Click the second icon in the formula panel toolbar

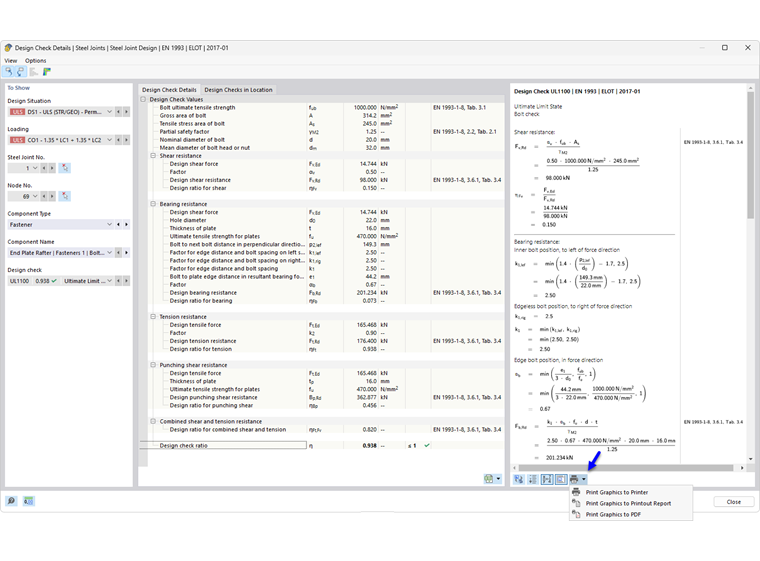(533, 479)
